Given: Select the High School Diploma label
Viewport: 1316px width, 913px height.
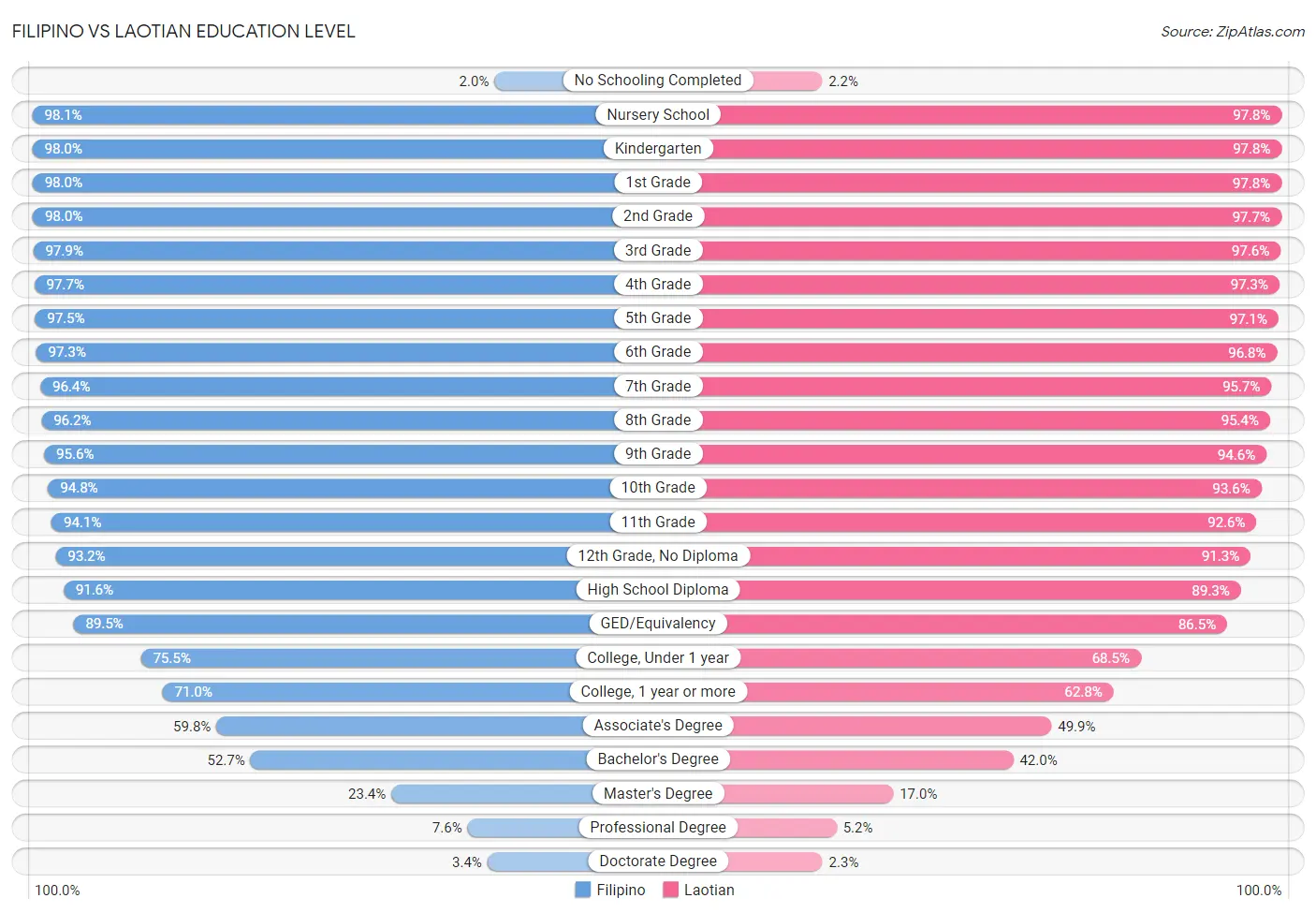Looking at the screenshot, I should 658,590.
